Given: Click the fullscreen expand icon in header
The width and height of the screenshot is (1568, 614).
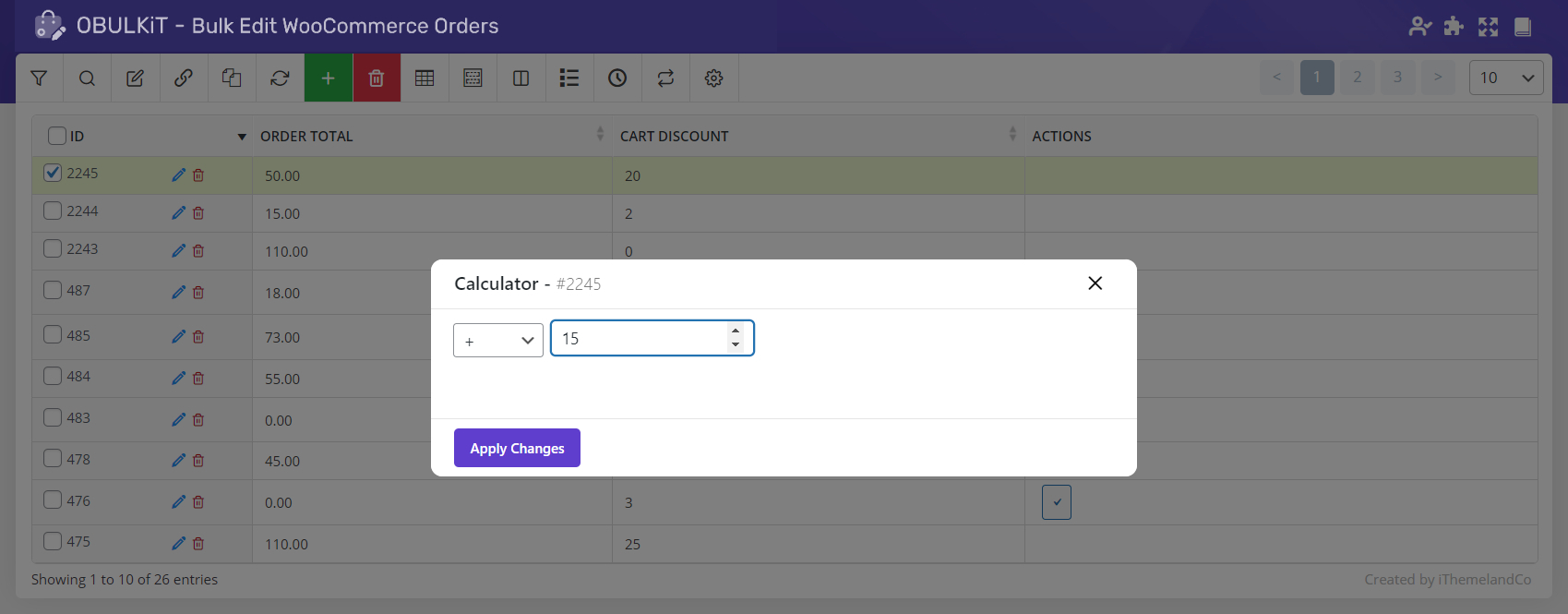Looking at the screenshot, I should (x=1488, y=27).
